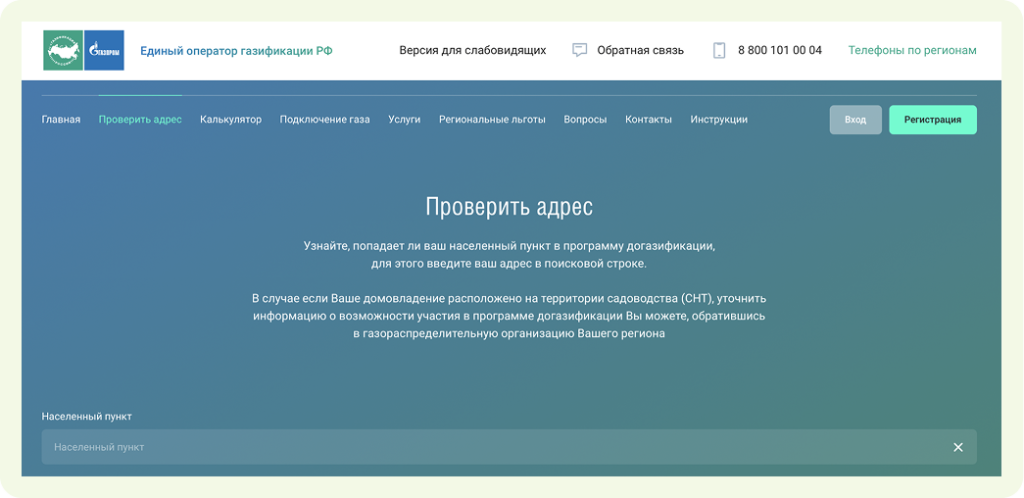1024x498 pixels.
Task: Open the Инструкции menu item
Action: pyautogui.click(x=719, y=119)
